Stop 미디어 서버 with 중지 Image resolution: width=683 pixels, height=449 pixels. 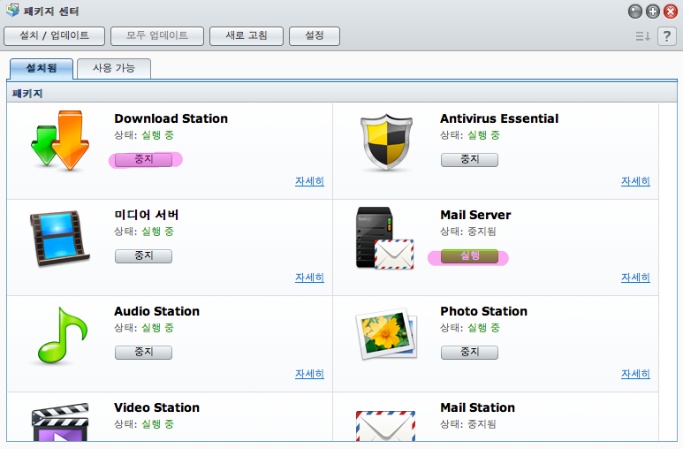[x=143, y=256]
